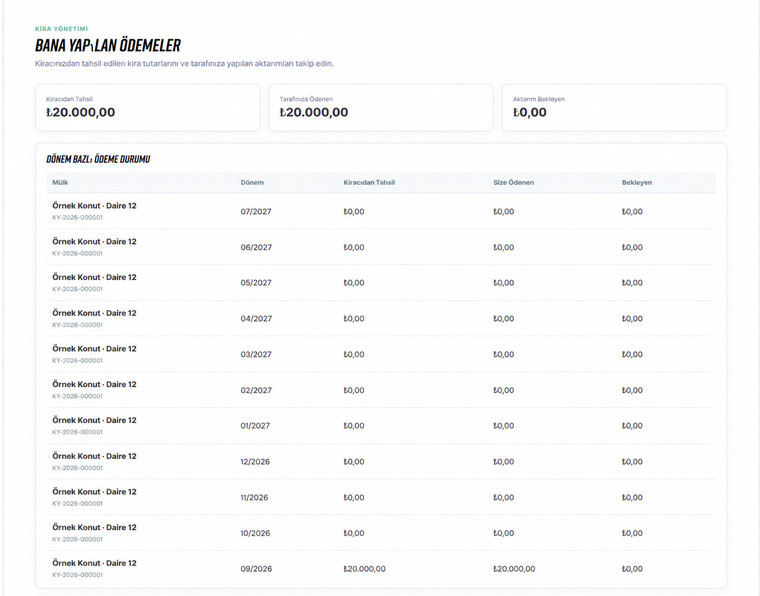The height and width of the screenshot is (596, 760).
Task: Click the Size Ödenen ₺0,00 cell for 11/2026
Action: (504, 498)
